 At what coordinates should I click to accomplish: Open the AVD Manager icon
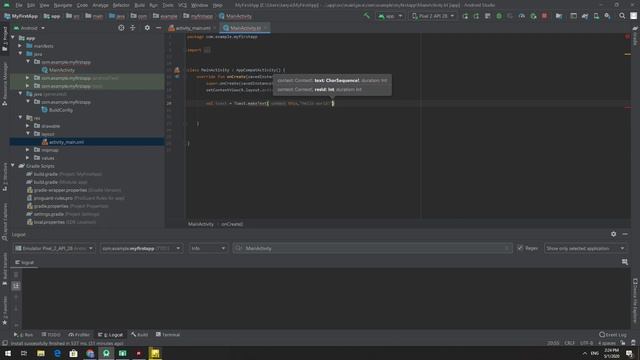(596, 16)
